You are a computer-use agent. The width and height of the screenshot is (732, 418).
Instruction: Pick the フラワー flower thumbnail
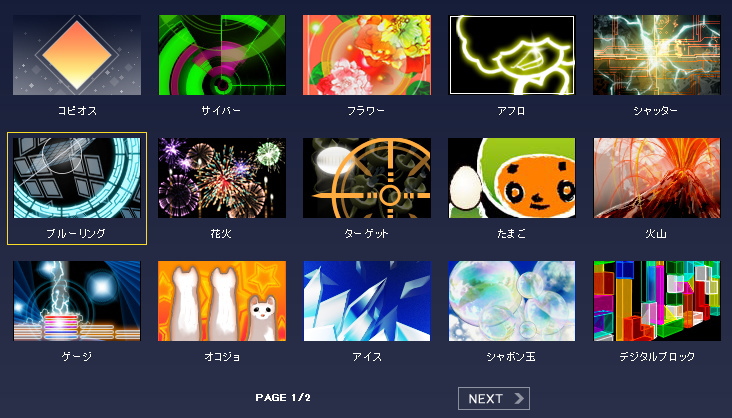pos(367,55)
